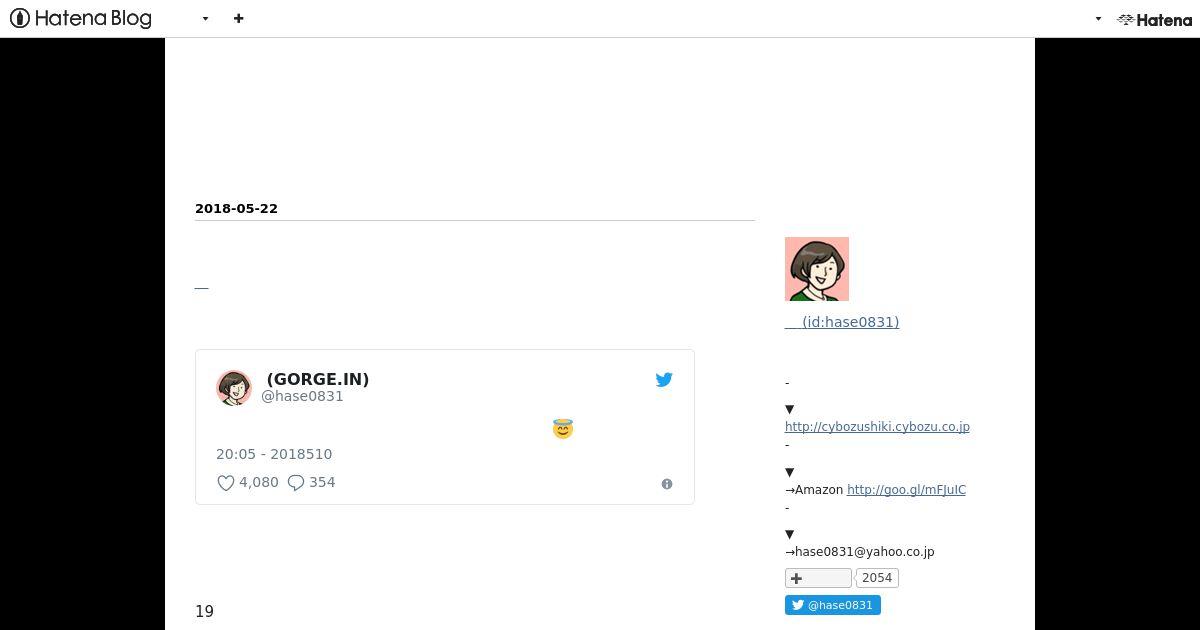Open the tweet timestamp 20:05 link
Screen dimensions: 1200x630
tap(274, 454)
